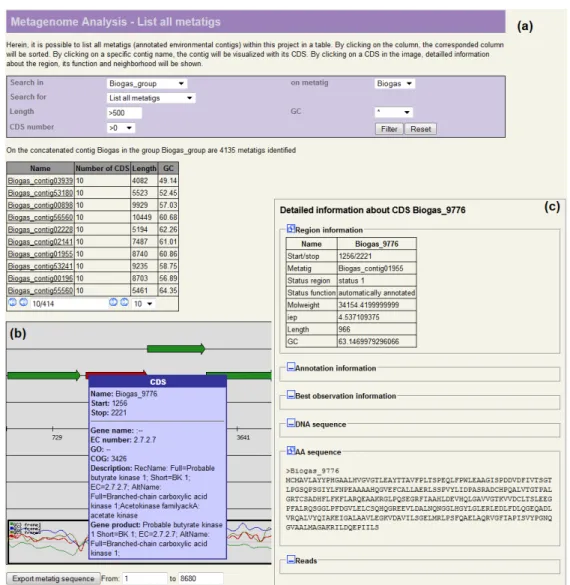Expand the Annotation information section

tap(291, 367)
